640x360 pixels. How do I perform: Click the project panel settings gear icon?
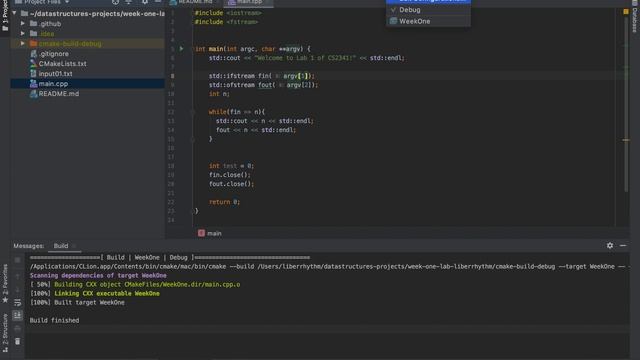(x=145, y=2)
